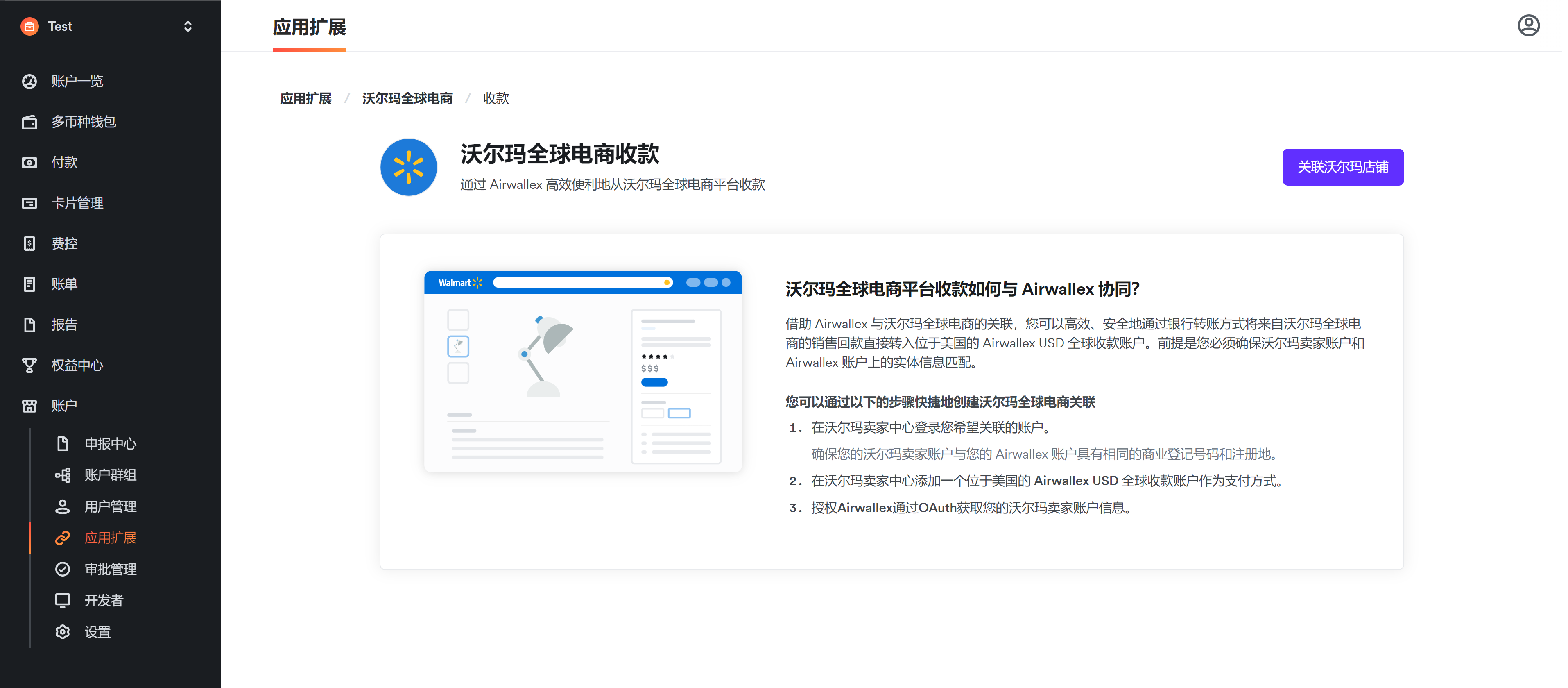This screenshot has width=1568, height=688.
Task: Click the 账户群组 hierarchy icon
Action: [x=63, y=475]
